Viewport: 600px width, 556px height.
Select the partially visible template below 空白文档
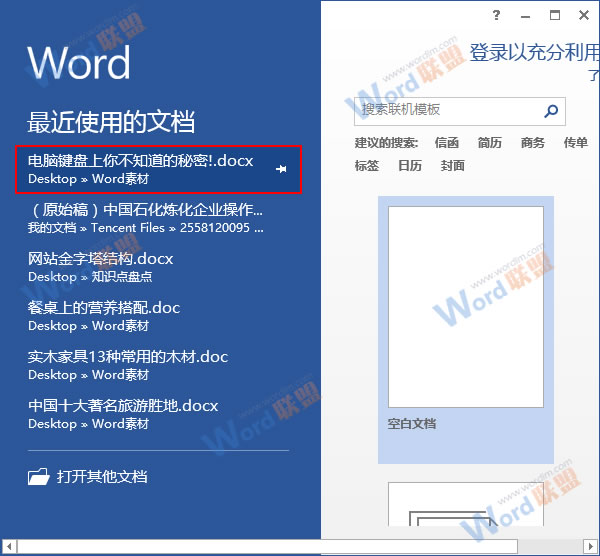466,504
